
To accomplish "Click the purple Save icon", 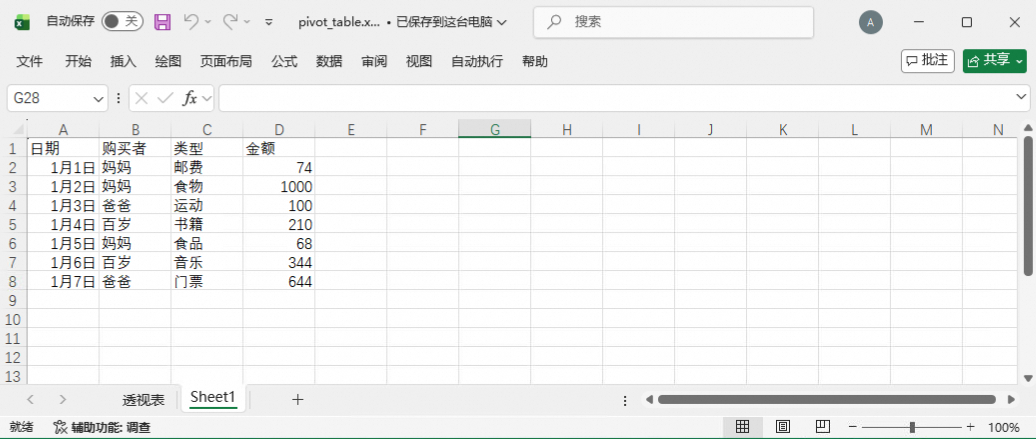I will click(x=163, y=22).
